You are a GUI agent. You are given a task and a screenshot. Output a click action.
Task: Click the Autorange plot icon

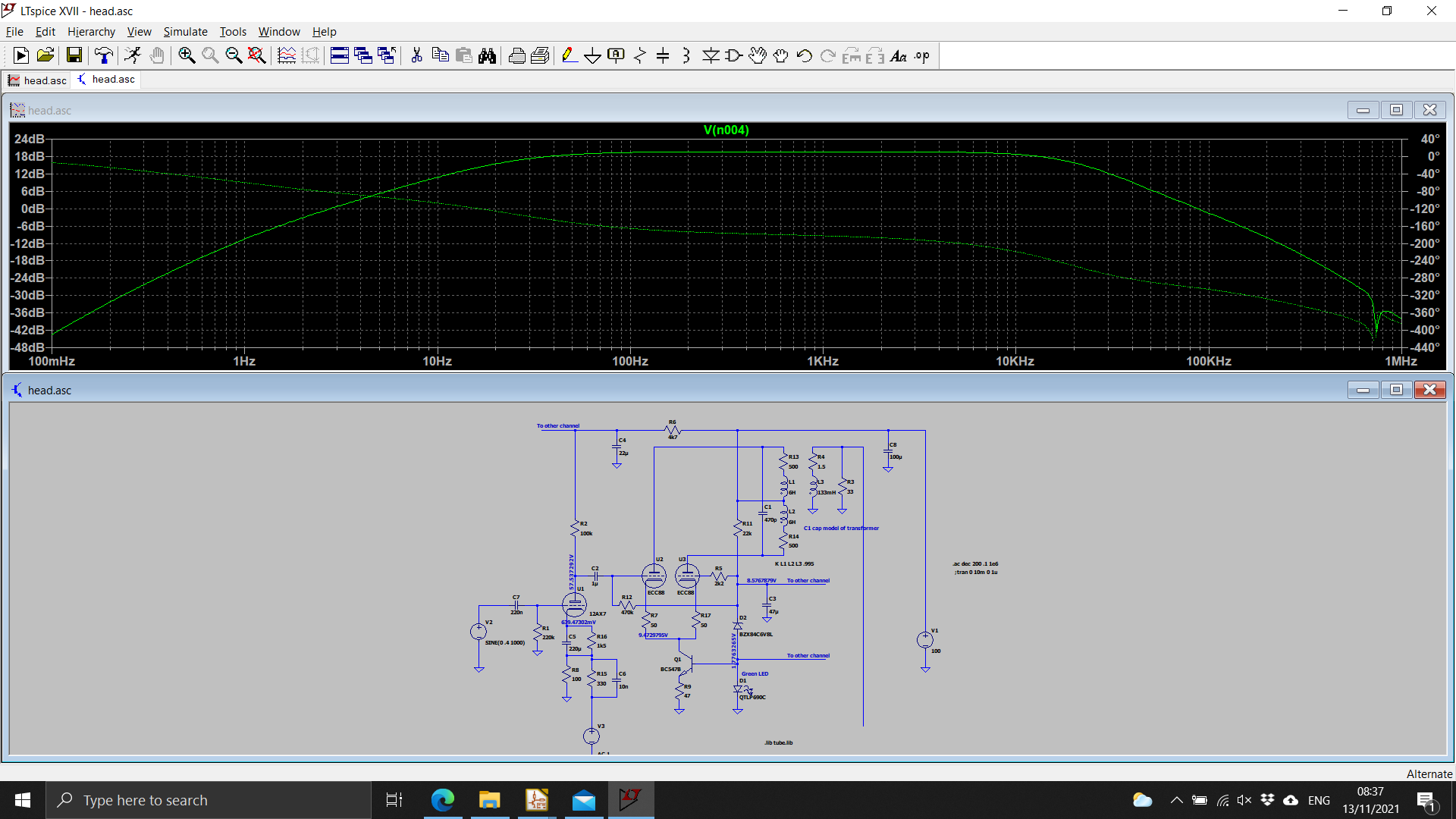(310, 55)
